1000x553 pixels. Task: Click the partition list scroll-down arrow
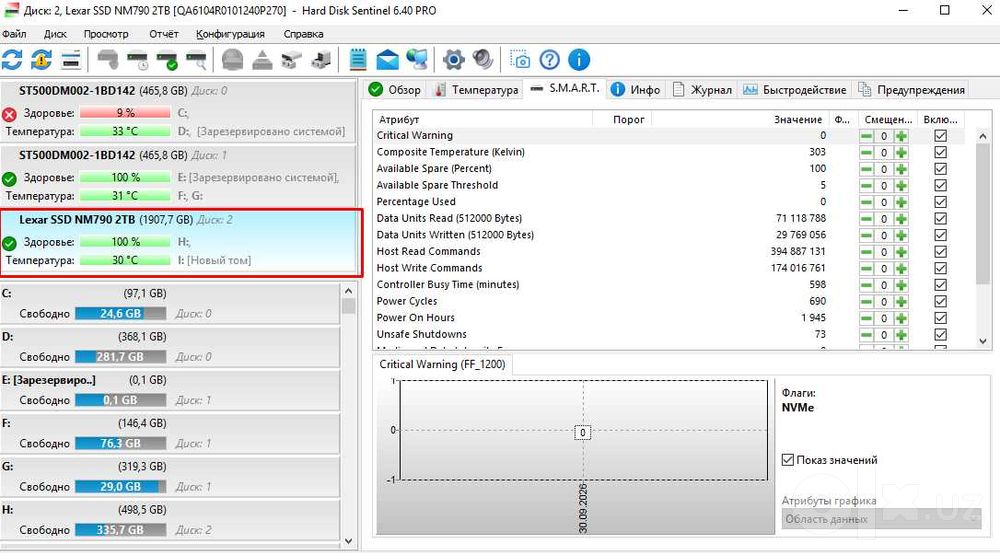click(x=348, y=541)
